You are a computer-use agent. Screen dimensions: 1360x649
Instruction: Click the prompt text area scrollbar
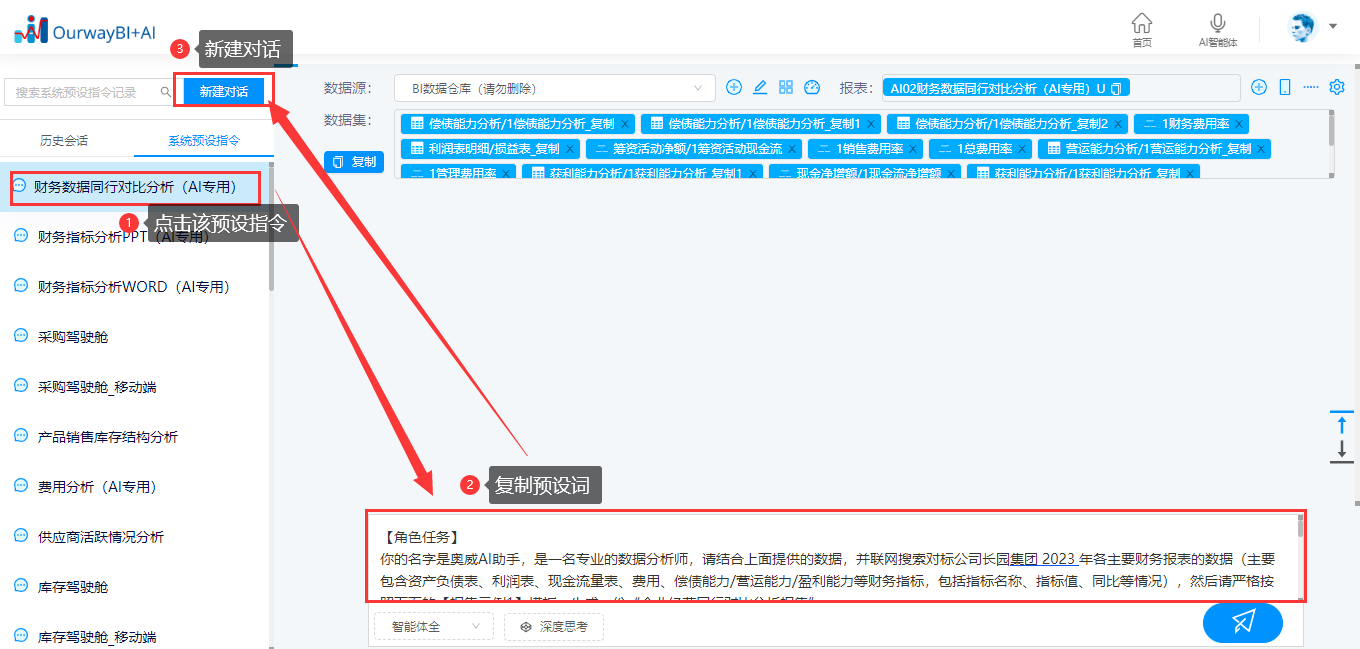click(1300, 527)
